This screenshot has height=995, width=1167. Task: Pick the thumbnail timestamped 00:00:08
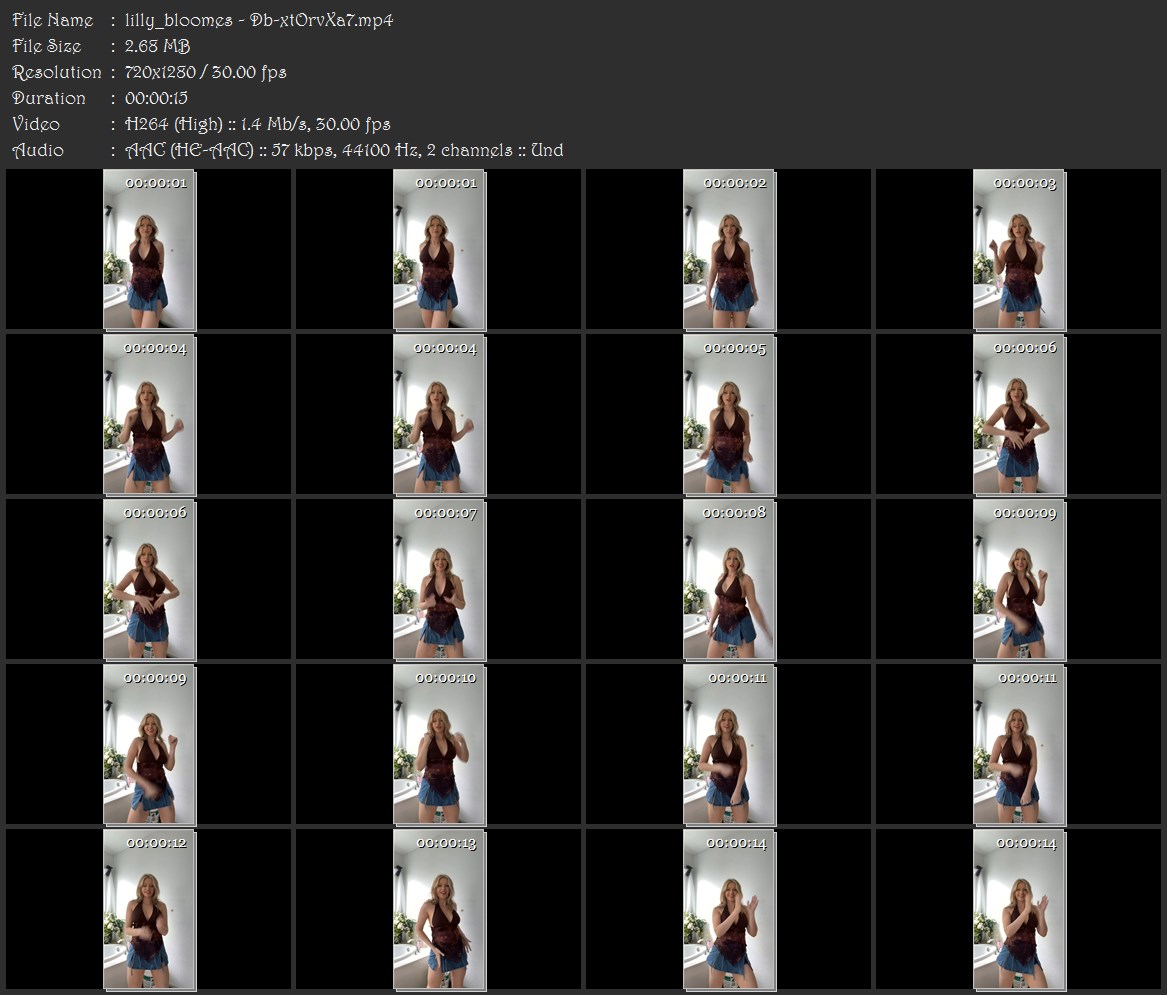tap(729, 580)
